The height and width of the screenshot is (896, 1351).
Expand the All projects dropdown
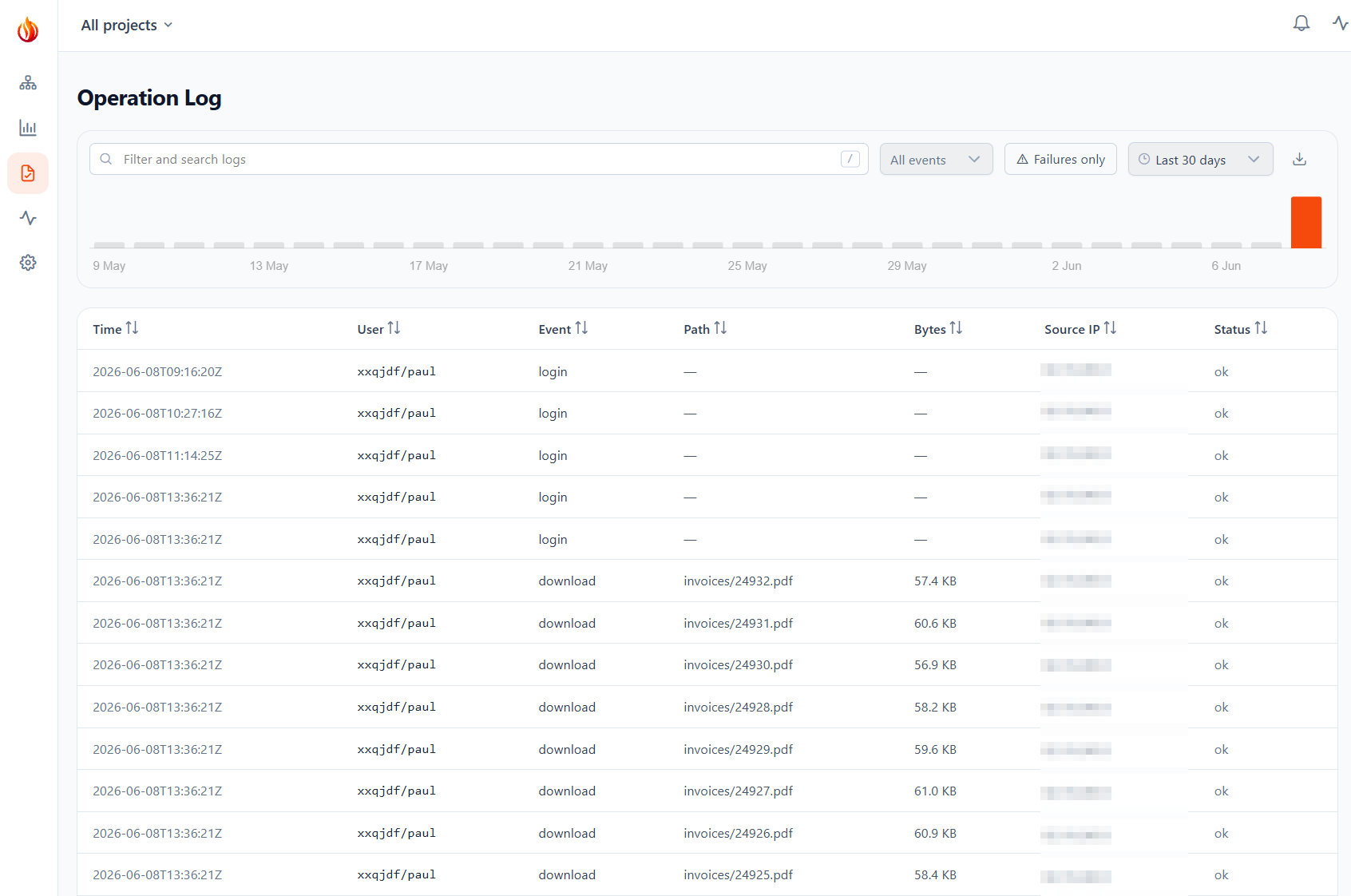pyautogui.click(x=127, y=25)
